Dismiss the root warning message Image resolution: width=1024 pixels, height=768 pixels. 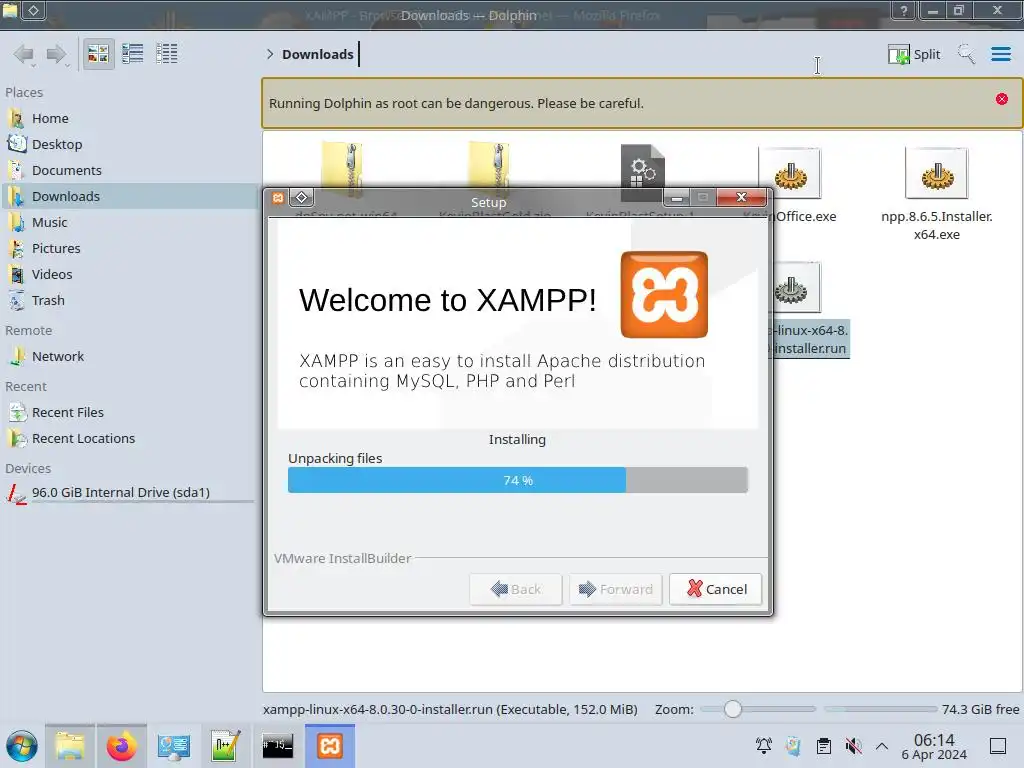1002,99
